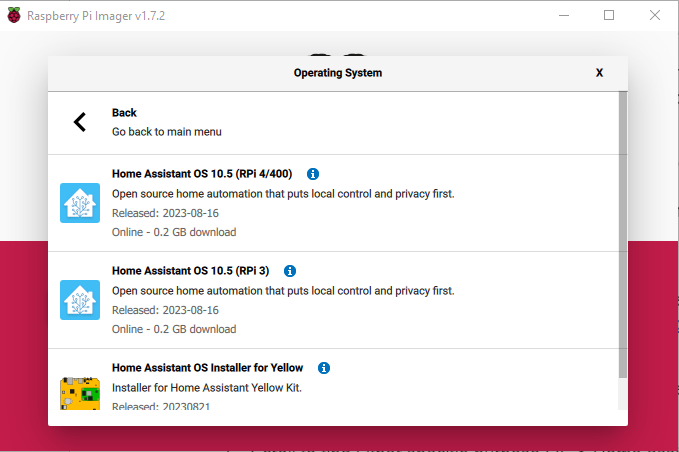The height and width of the screenshot is (452, 679).
Task: Select 'Home Assistant OS 10.5 (RPi 3)' title
Action: (x=191, y=271)
